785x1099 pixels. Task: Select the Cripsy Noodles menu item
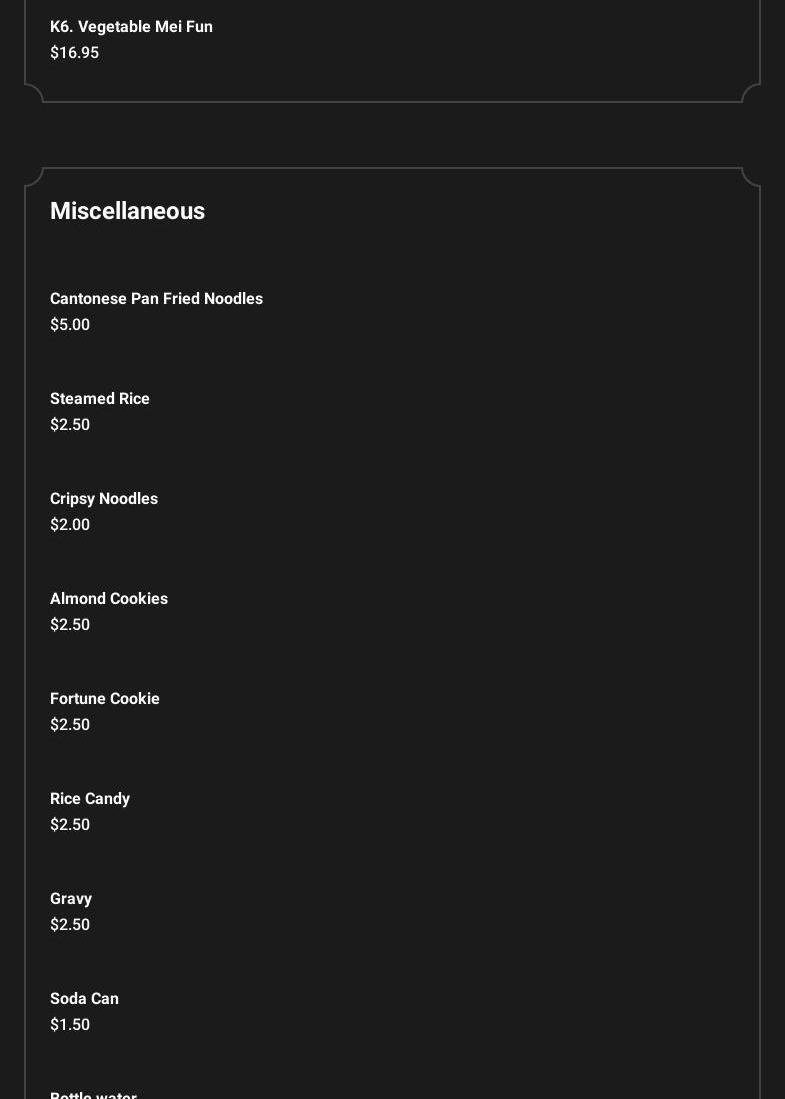point(104,499)
